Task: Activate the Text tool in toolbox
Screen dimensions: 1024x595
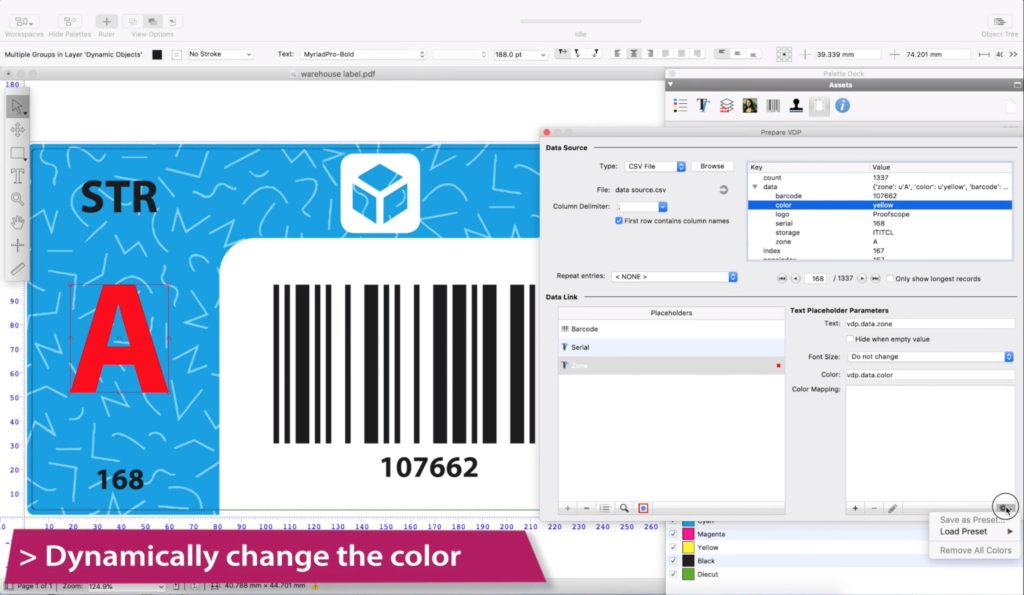Action: (x=18, y=176)
